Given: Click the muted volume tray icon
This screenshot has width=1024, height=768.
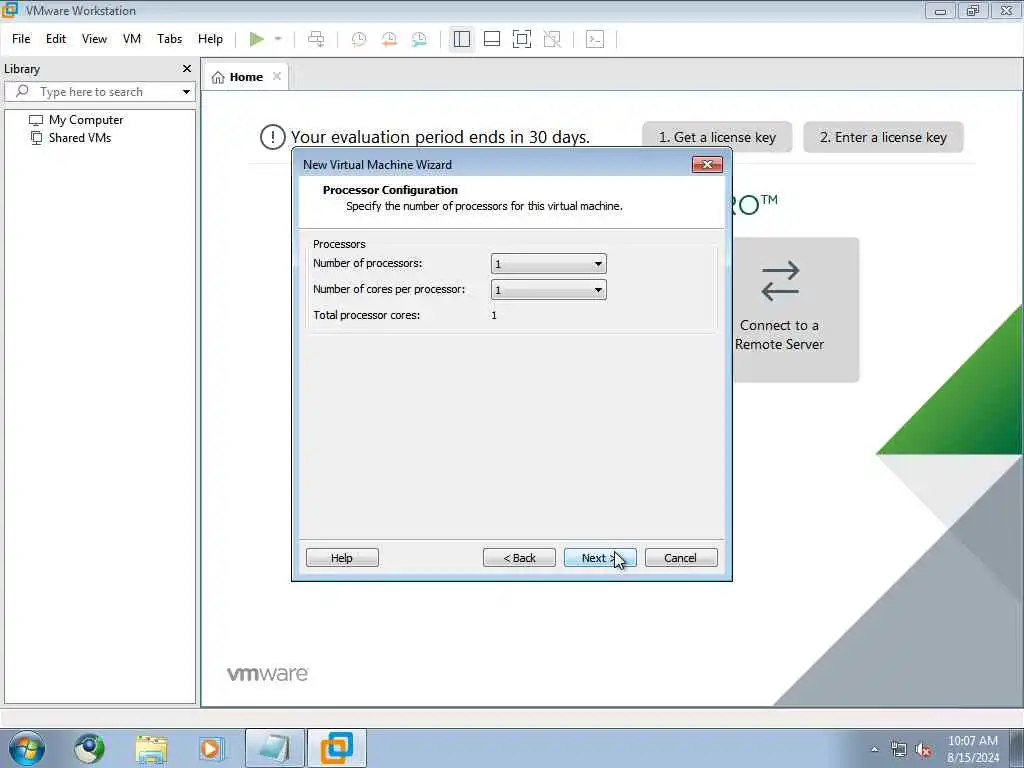Looking at the screenshot, I should (923, 749).
